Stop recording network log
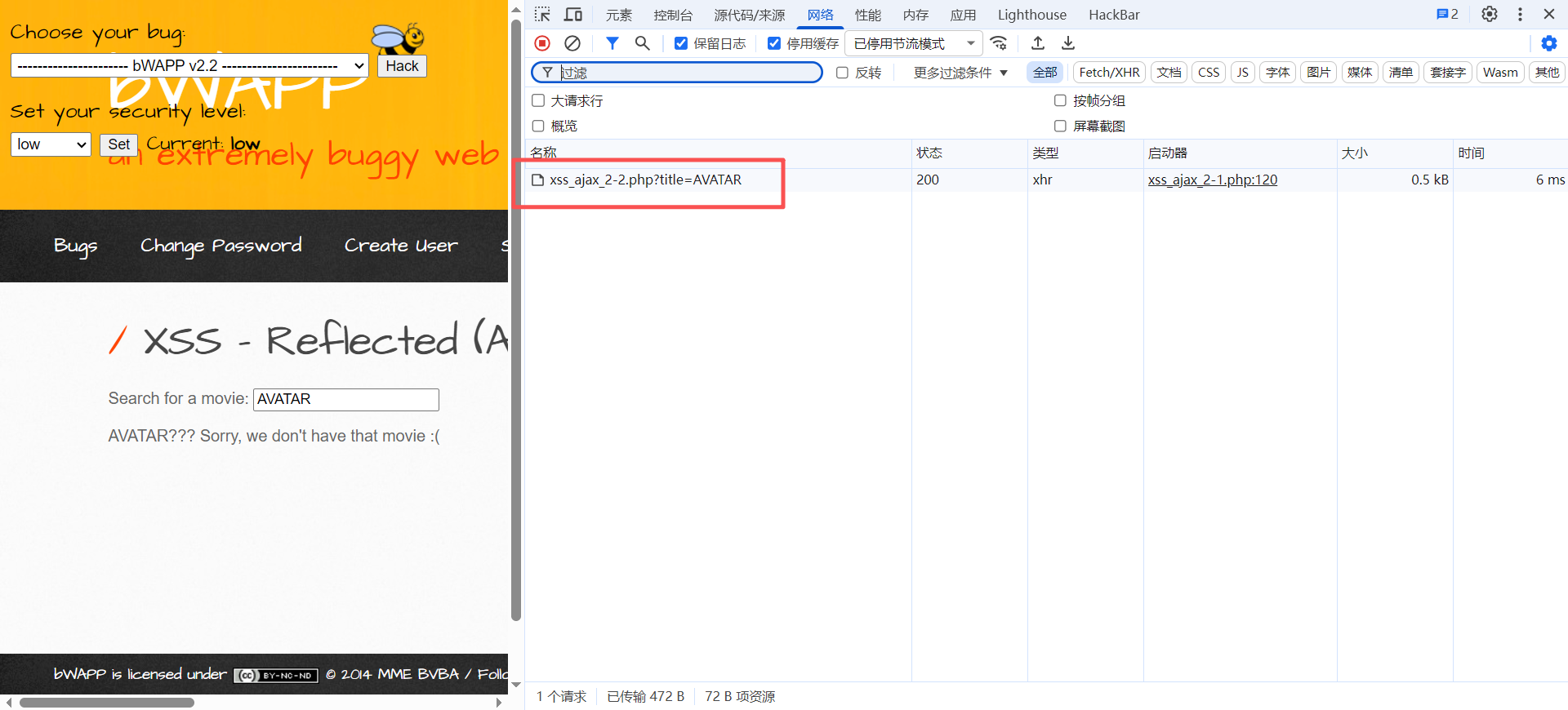This screenshot has height=710, width=1568. point(542,43)
